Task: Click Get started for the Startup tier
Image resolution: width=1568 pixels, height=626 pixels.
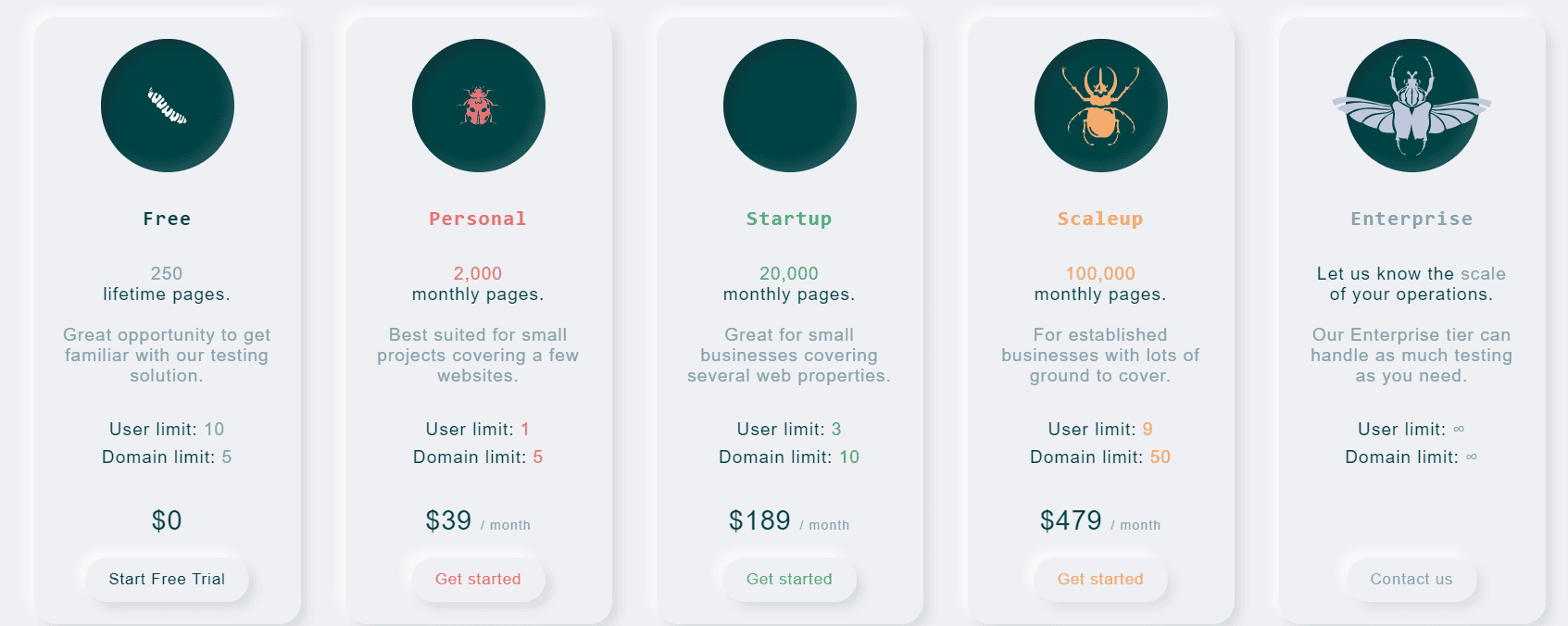Action: (x=789, y=579)
